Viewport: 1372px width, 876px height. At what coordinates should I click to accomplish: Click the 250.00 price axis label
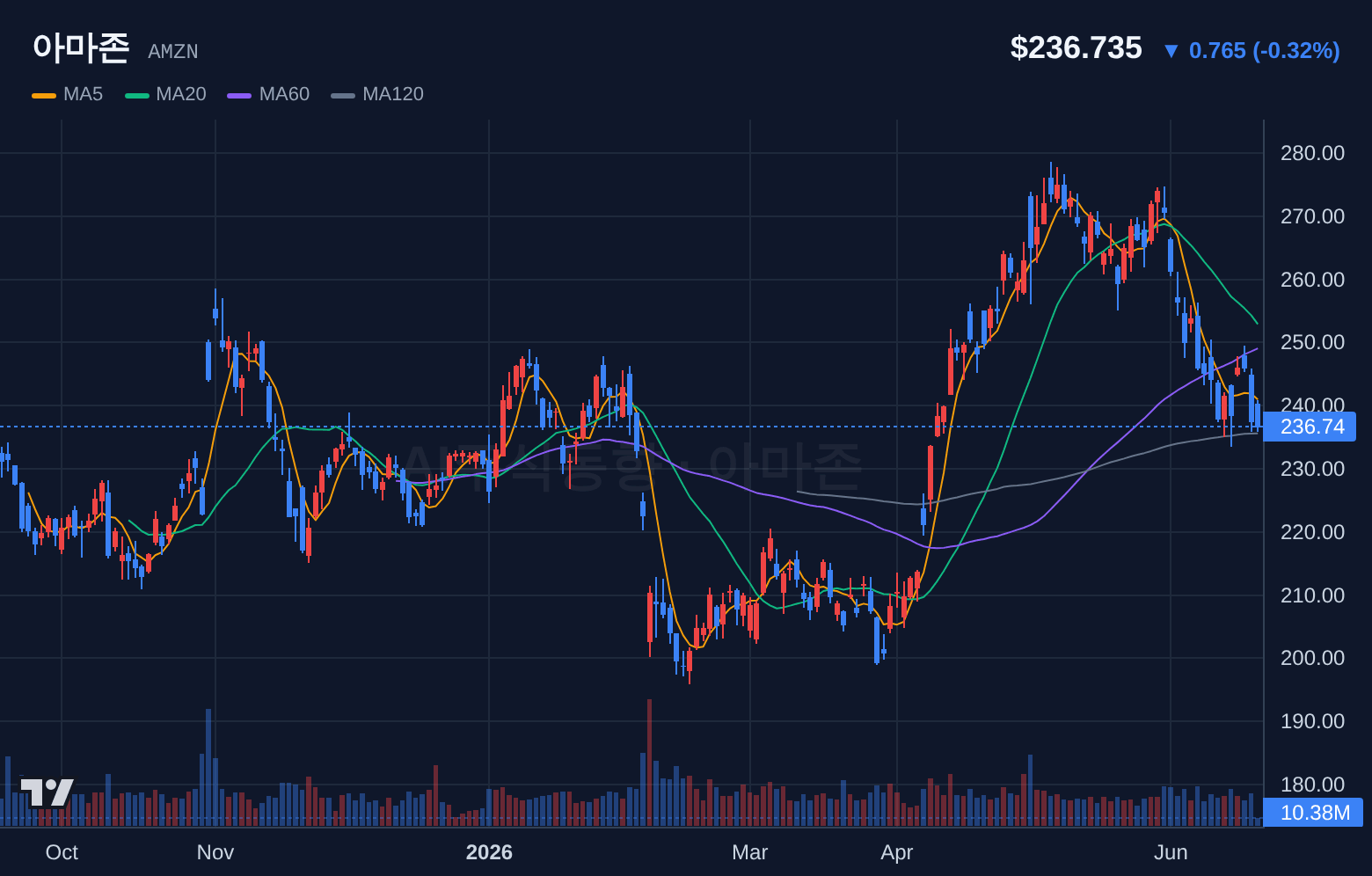pos(1312,342)
